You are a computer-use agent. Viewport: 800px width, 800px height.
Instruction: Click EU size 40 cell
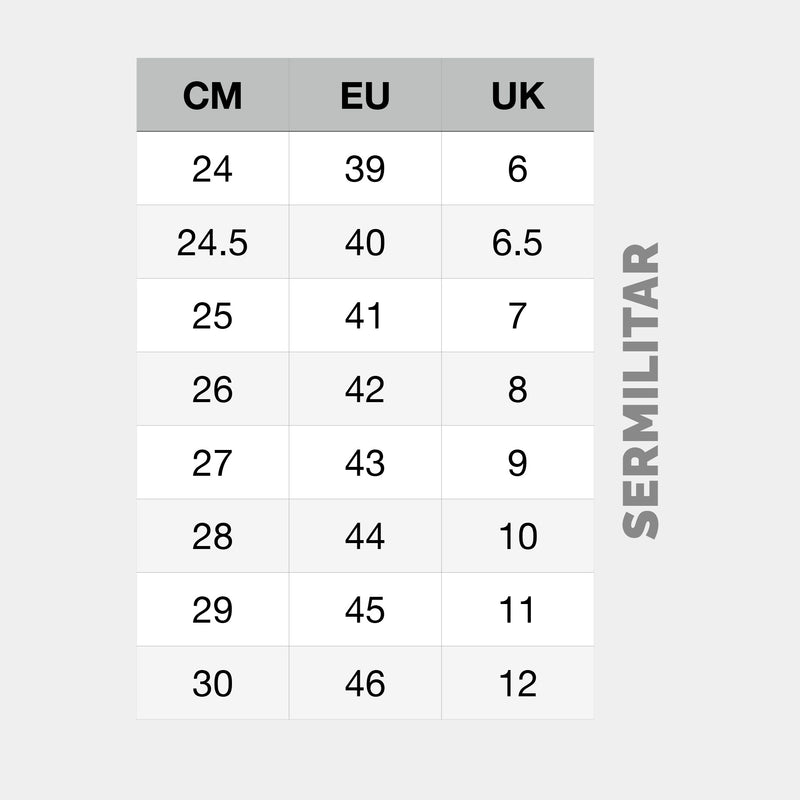click(364, 243)
